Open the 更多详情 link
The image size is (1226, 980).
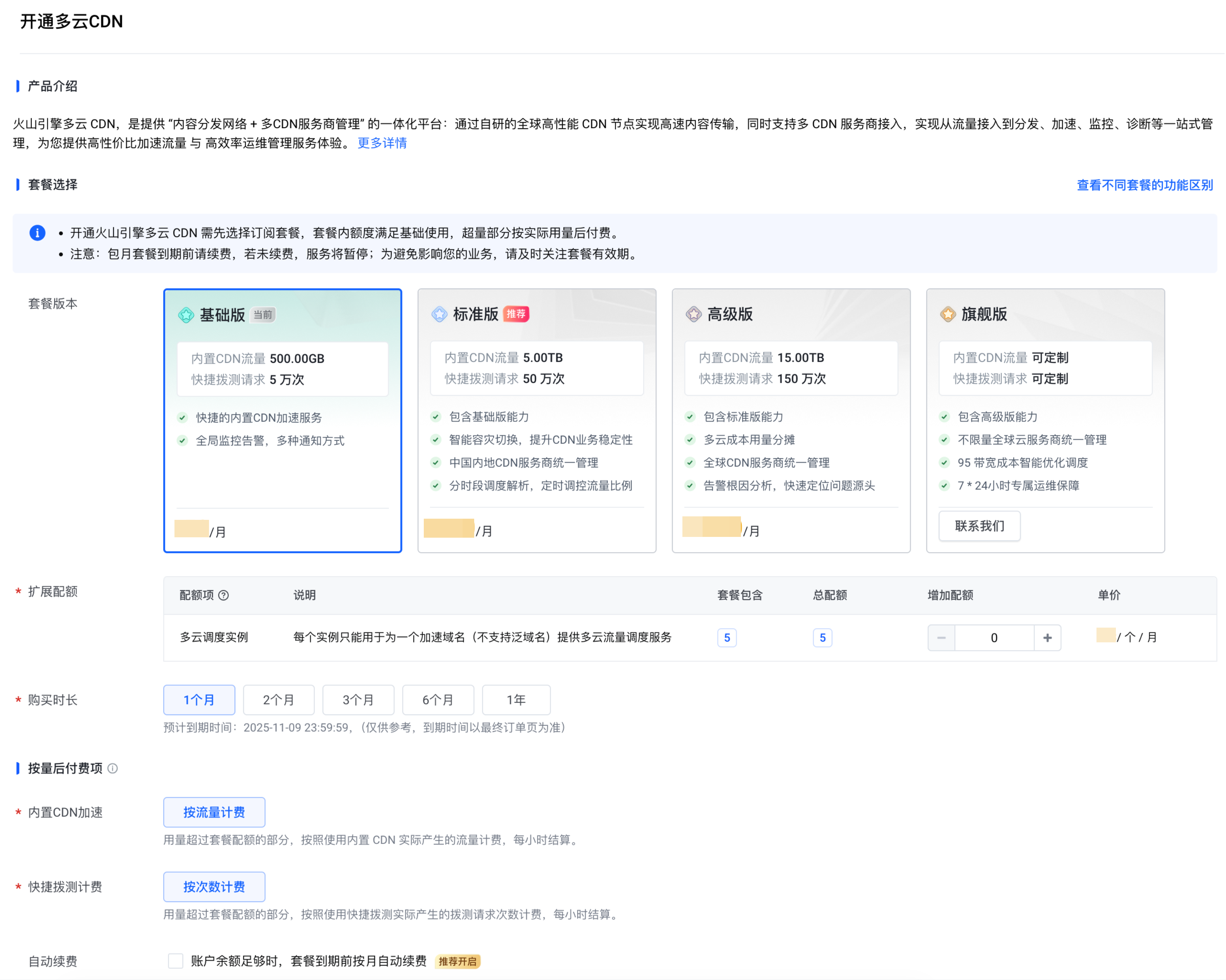(x=382, y=143)
